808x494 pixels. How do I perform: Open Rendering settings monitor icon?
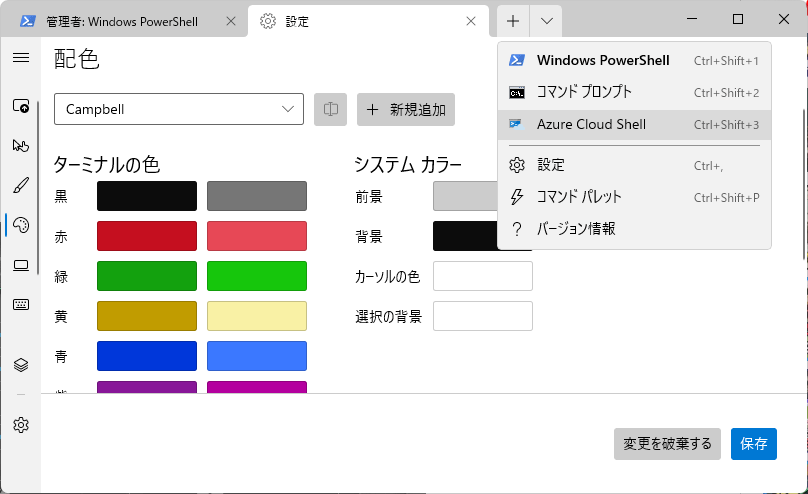[21, 265]
